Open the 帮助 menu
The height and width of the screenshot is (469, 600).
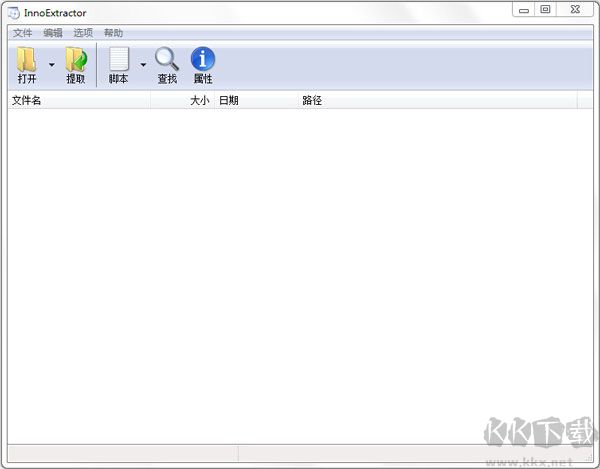[x=114, y=33]
